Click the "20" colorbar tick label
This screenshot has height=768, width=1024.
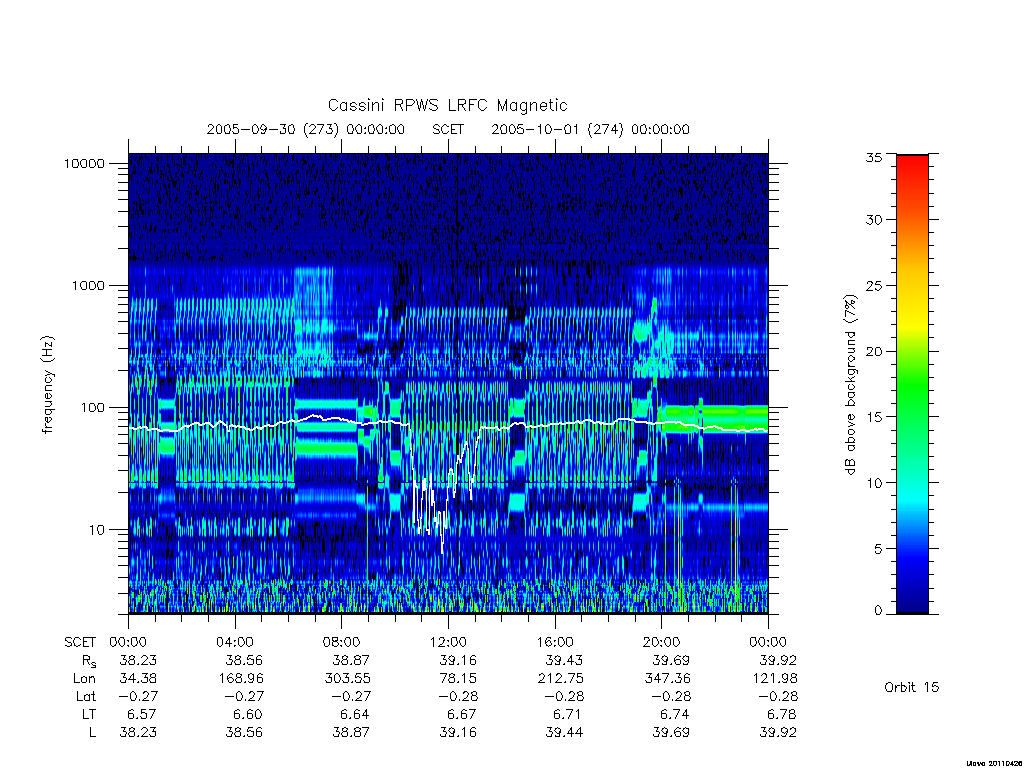[x=874, y=351]
